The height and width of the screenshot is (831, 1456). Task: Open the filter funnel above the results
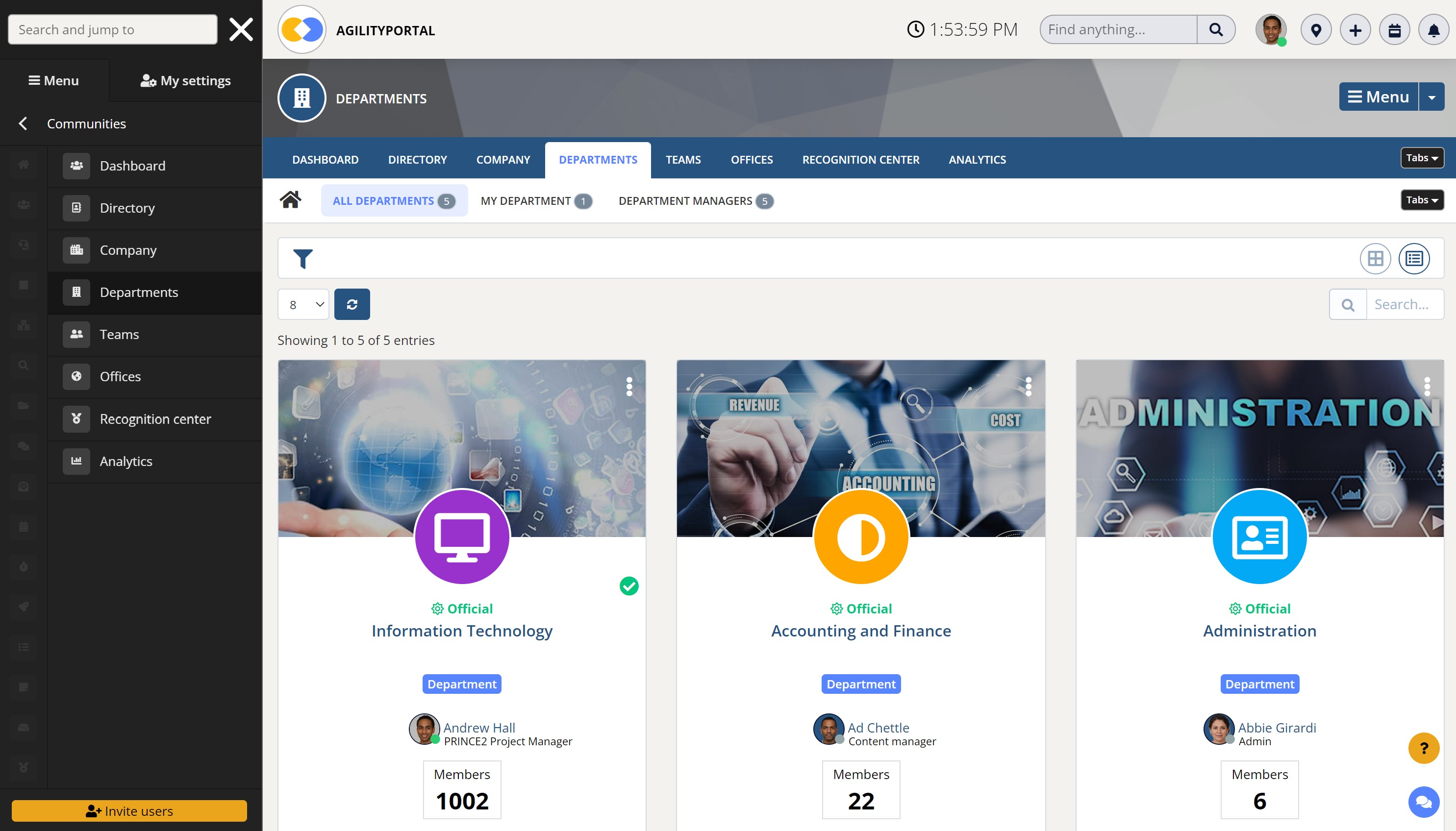[x=303, y=258]
